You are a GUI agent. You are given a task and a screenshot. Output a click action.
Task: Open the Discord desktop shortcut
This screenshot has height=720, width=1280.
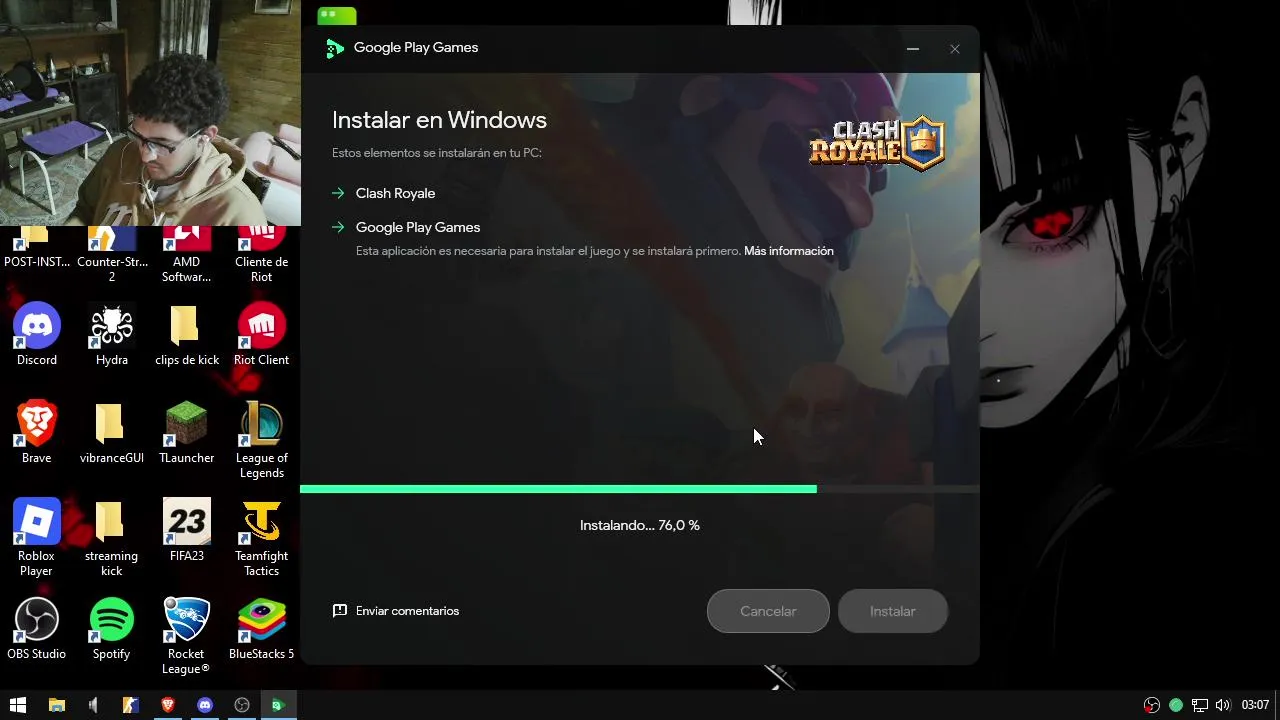click(37, 334)
